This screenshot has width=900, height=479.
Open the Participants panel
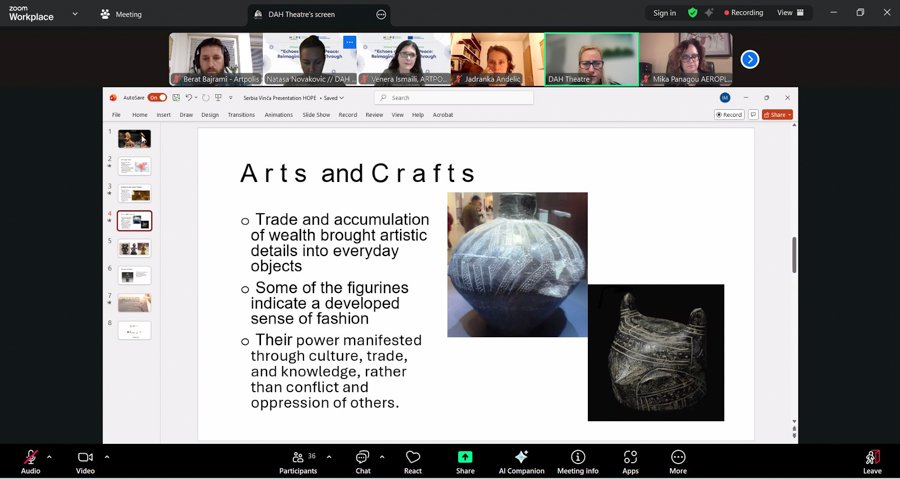point(298,459)
